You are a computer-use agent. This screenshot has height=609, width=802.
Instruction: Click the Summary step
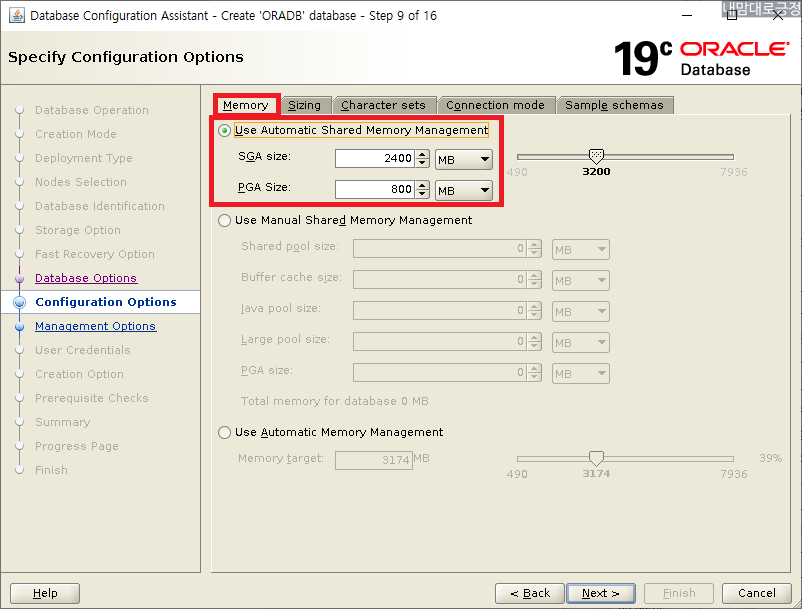(62, 422)
